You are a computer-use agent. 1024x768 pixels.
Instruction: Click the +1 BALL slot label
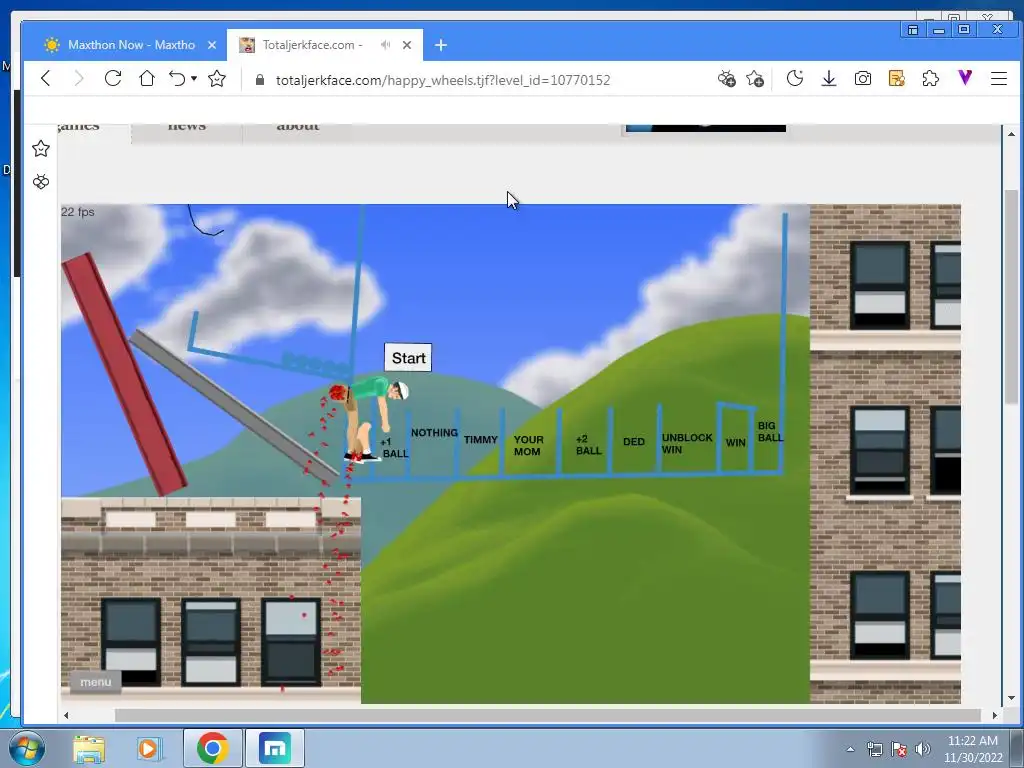tap(395, 448)
